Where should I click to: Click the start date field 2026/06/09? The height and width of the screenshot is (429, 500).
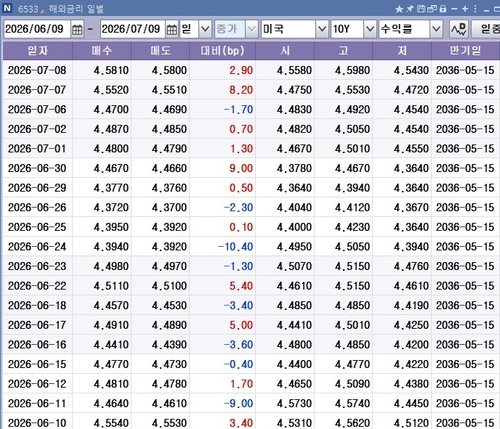point(37,29)
